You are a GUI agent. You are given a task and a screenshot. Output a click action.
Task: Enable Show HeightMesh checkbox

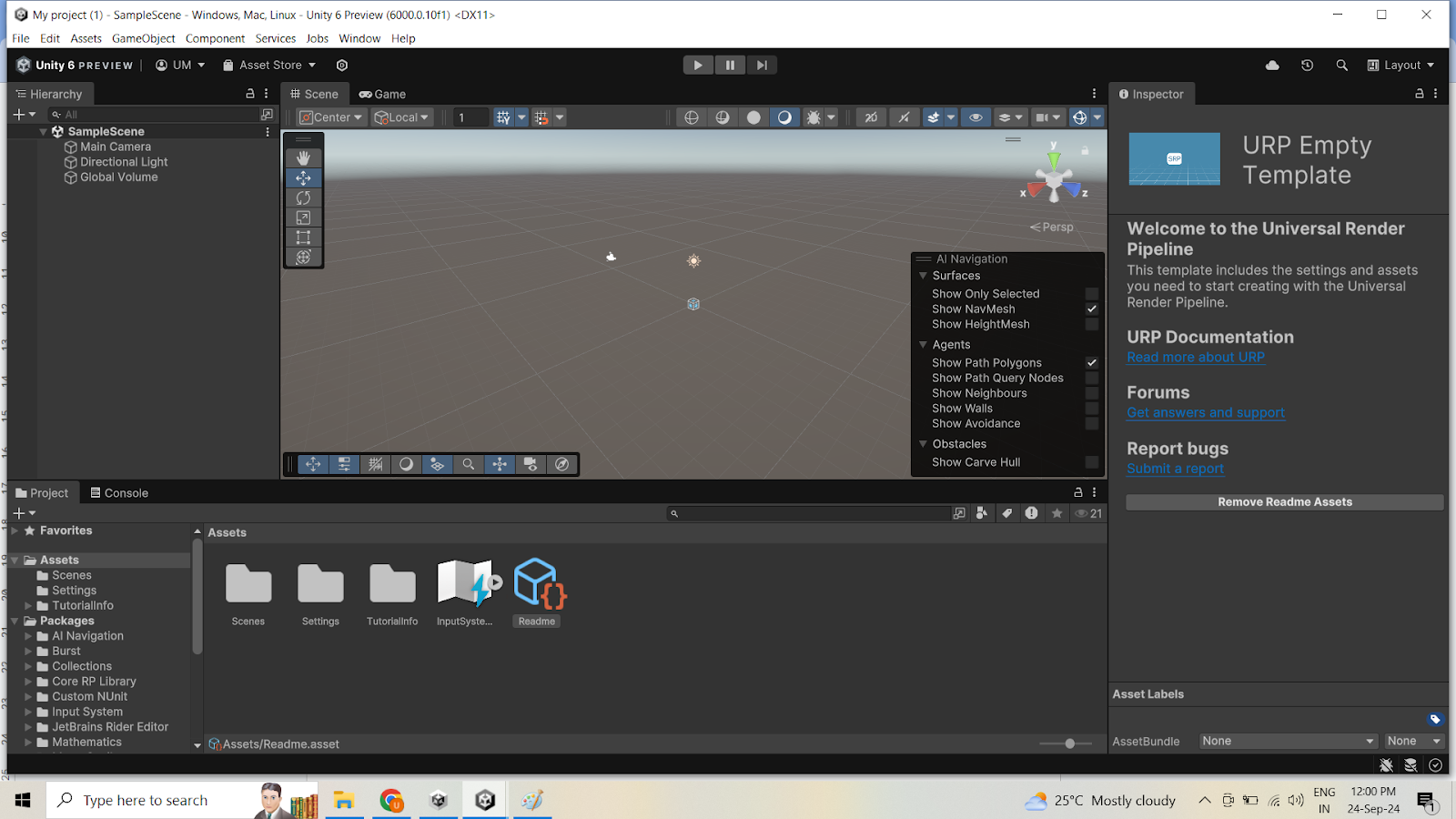1092,324
